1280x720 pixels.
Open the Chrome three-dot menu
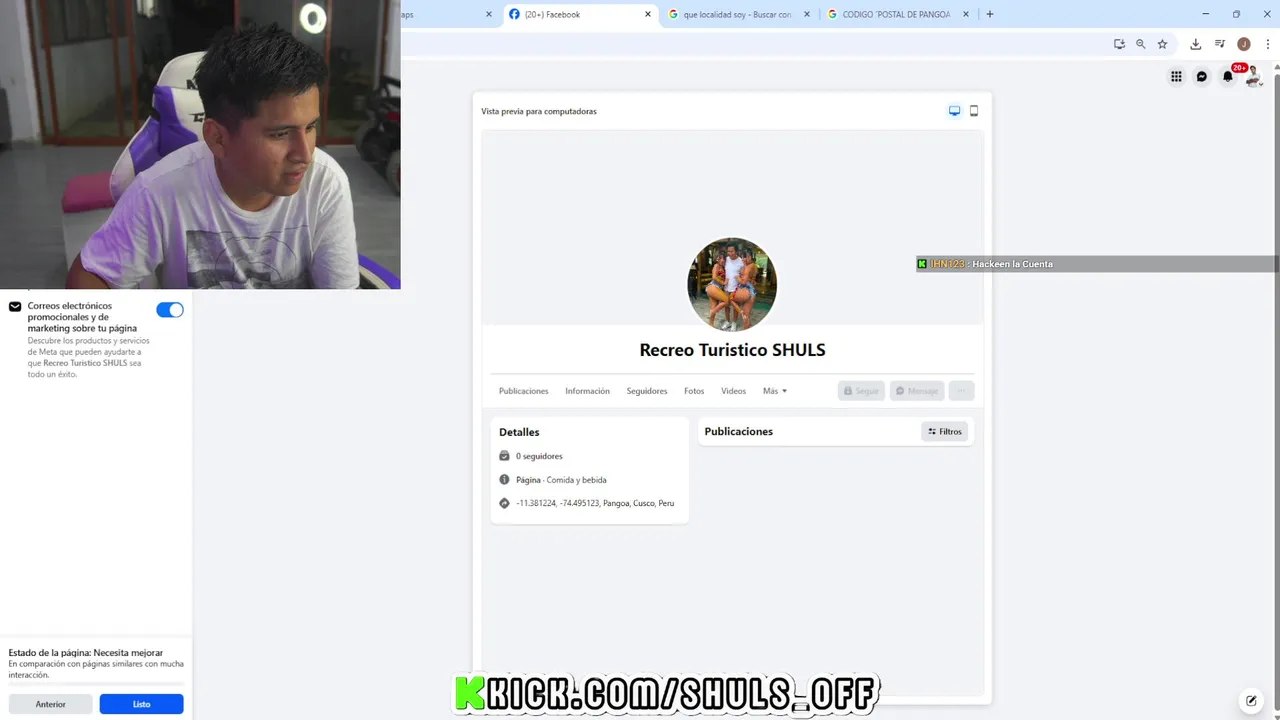(1268, 44)
